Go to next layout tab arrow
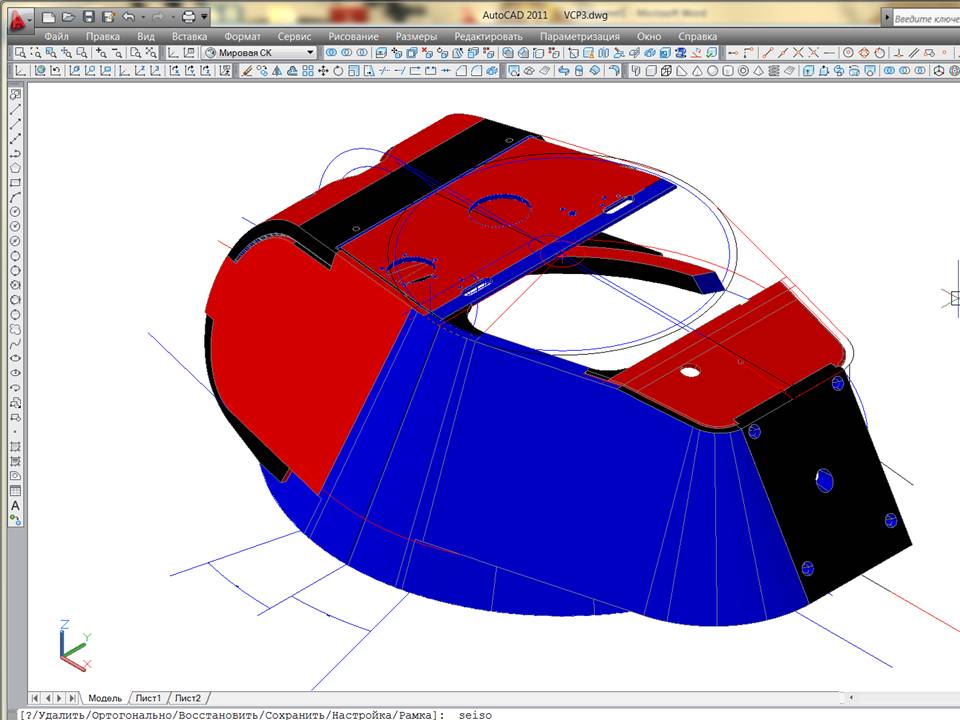Screen dimensions: 960x720 click(60, 698)
